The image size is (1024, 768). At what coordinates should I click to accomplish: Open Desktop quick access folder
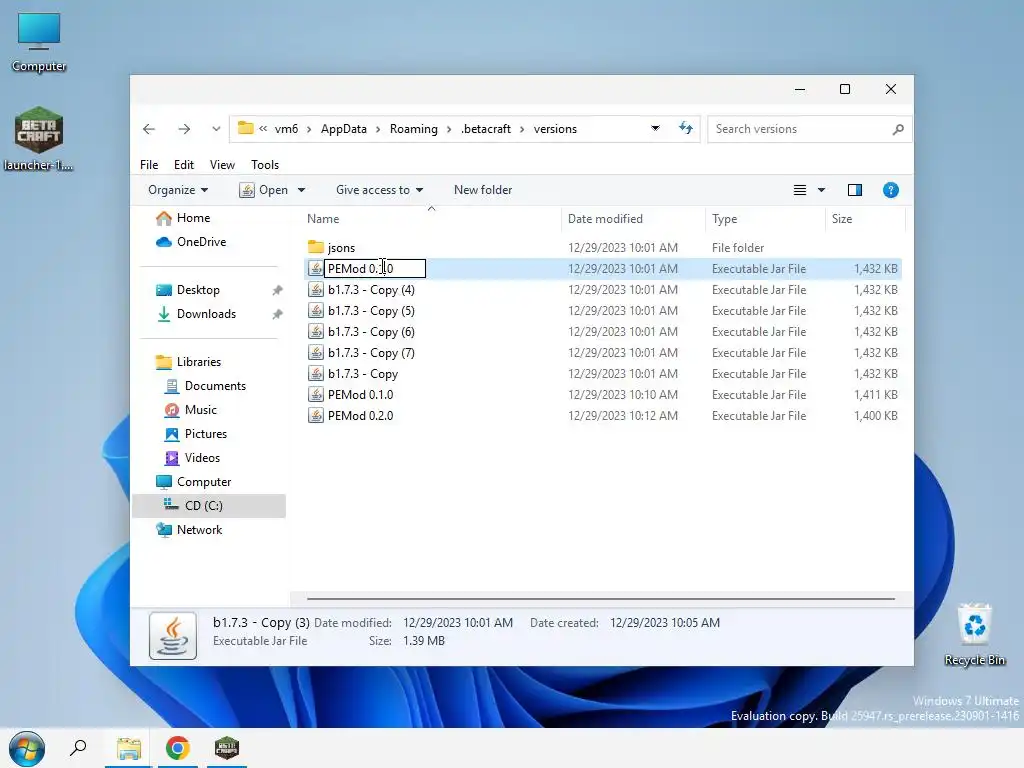[x=187, y=290]
